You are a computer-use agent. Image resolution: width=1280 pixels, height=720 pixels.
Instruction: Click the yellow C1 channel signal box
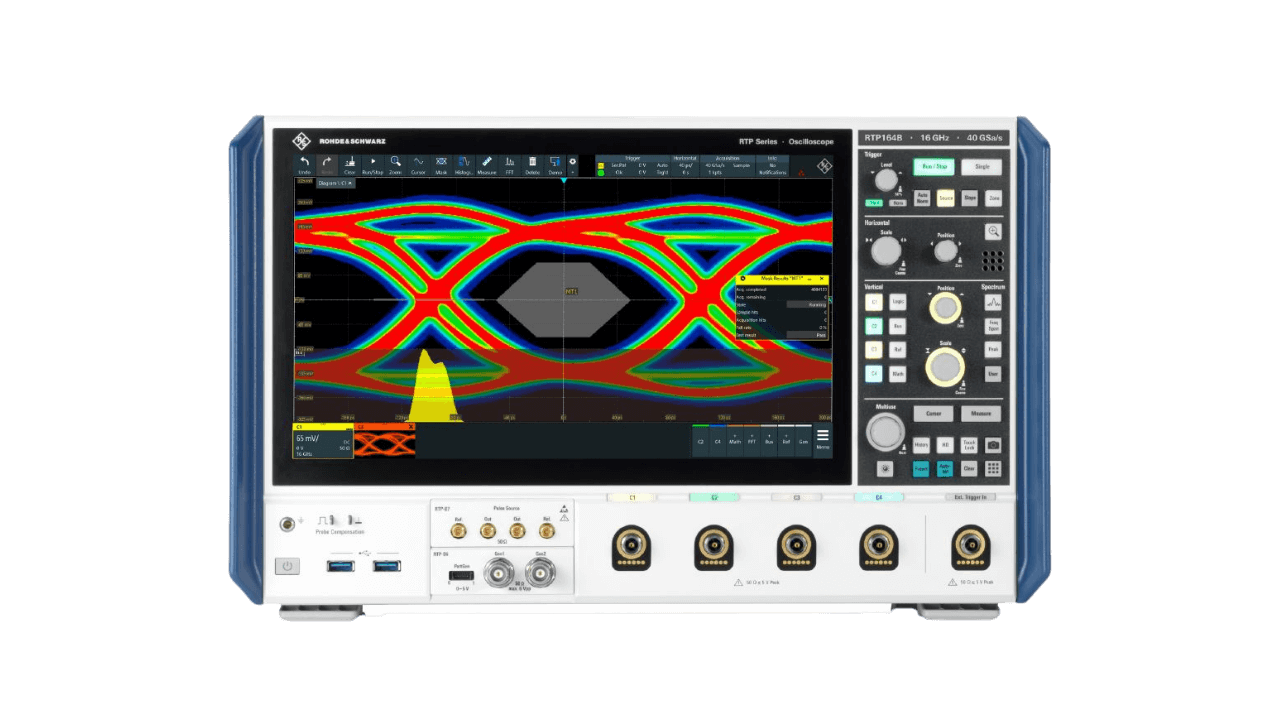pos(322,441)
